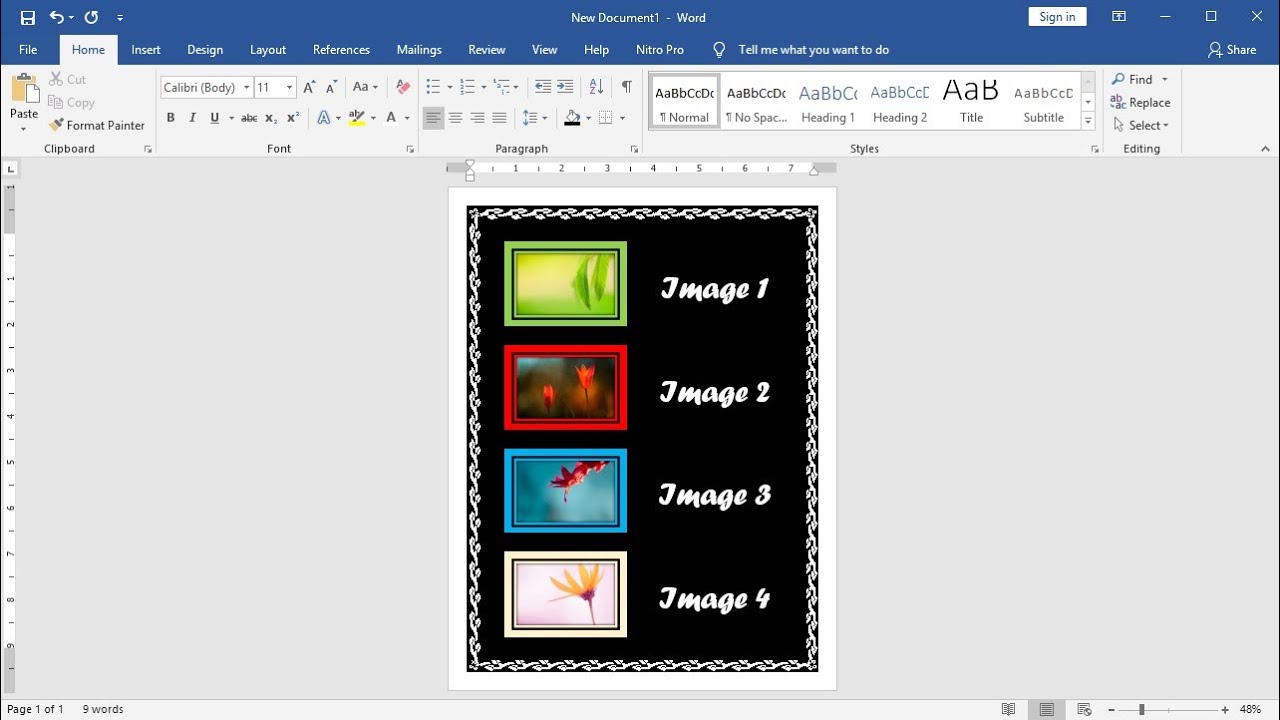Click the Paste clipboard icon
Screen dimensions: 1280x720
tap(24, 89)
